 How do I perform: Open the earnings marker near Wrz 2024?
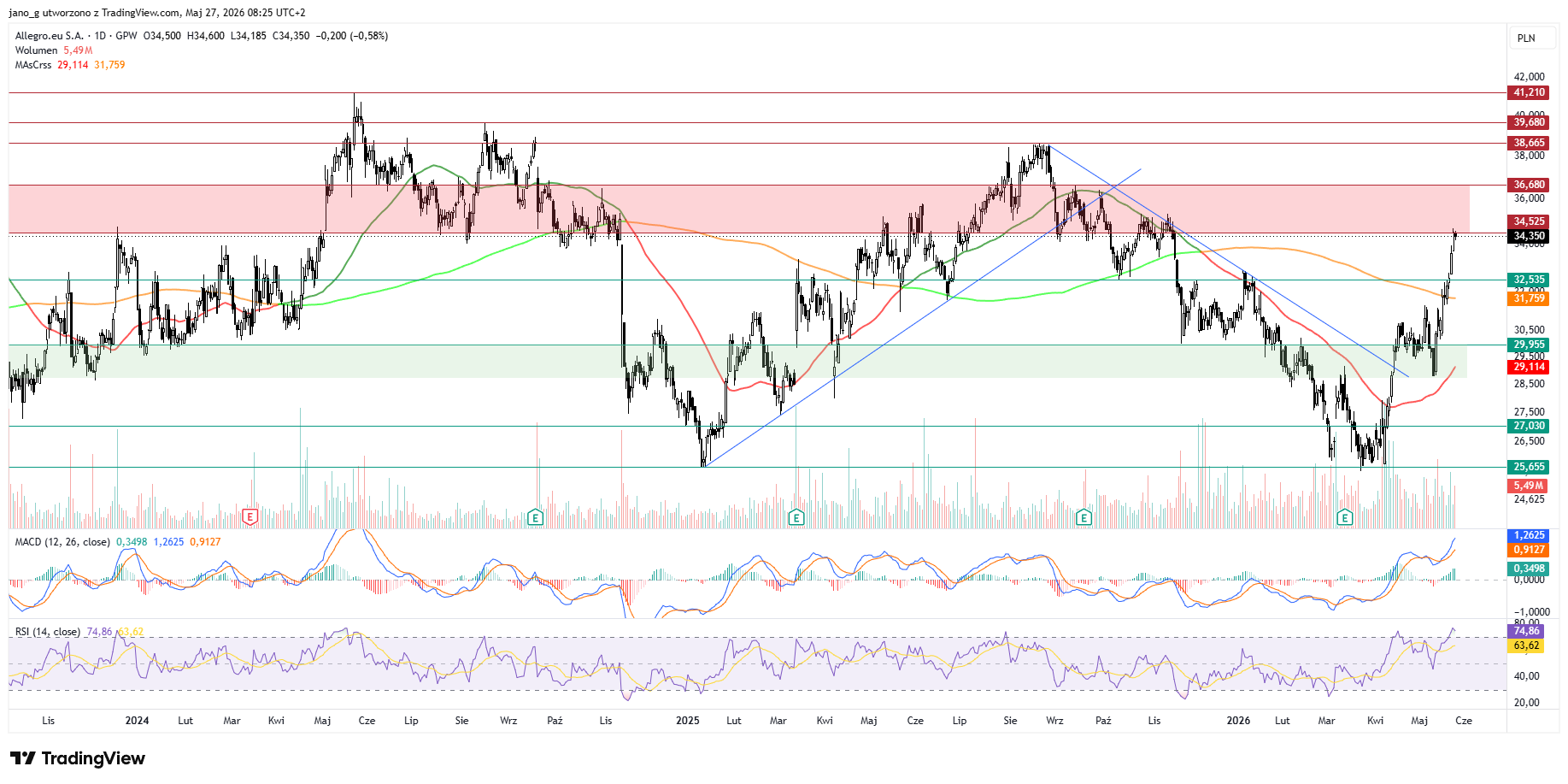pyautogui.click(x=535, y=516)
